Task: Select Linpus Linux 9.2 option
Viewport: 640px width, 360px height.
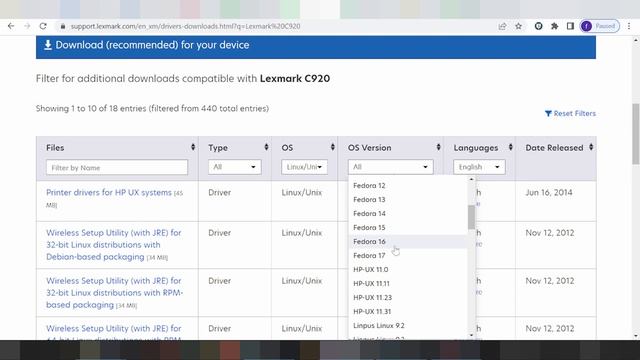Action: [x=408, y=325]
